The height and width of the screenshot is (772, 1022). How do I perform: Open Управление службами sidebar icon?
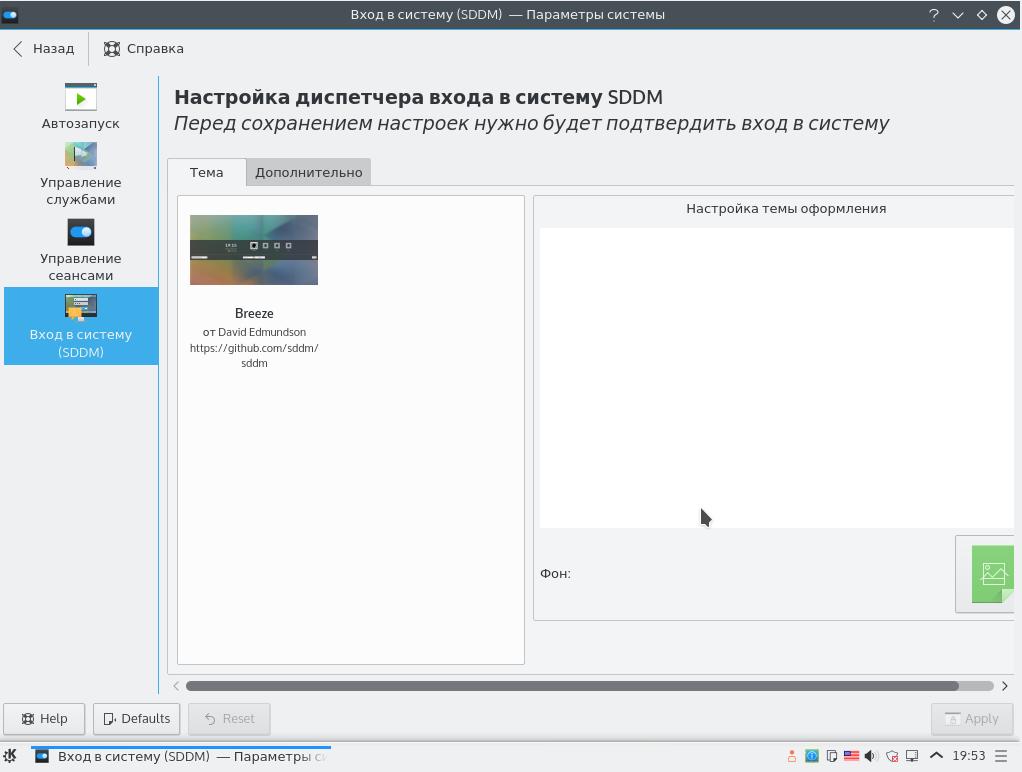(x=81, y=155)
